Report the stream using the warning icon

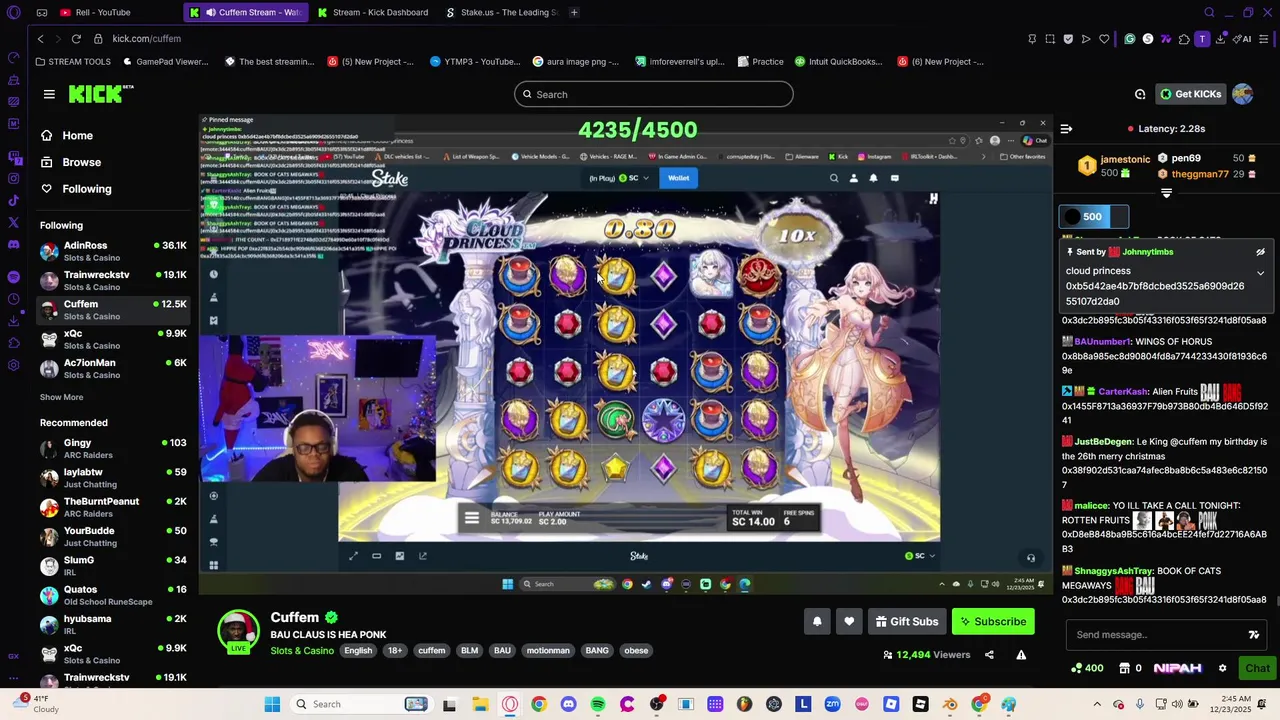[x=1021, y=655]
